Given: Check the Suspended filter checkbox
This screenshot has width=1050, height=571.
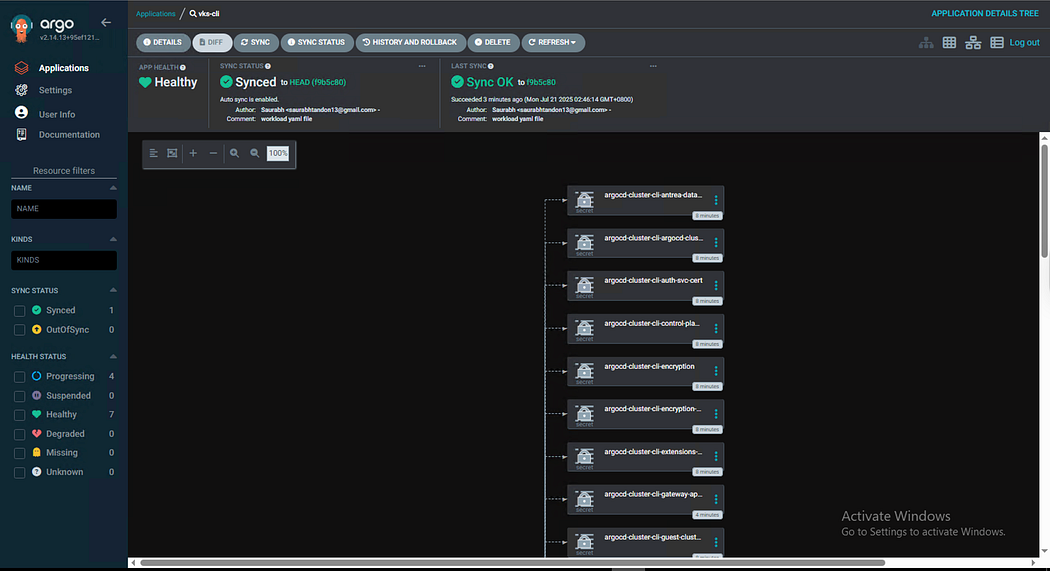Looking at the screenshot, I should 19,396.
